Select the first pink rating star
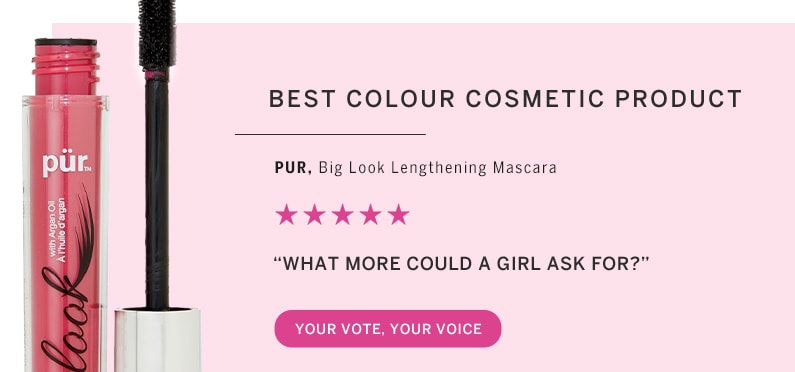The width and height of the screenshot is (795, 372). click(286, 214)
